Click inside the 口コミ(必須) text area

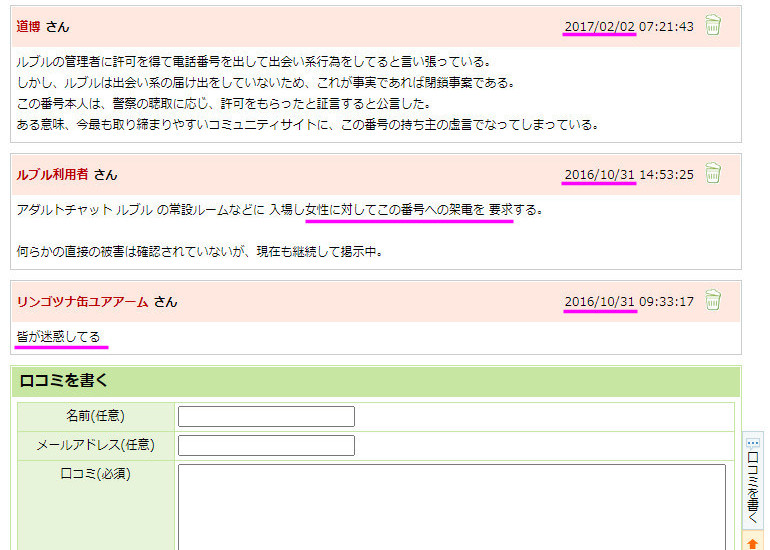[452, 507]
